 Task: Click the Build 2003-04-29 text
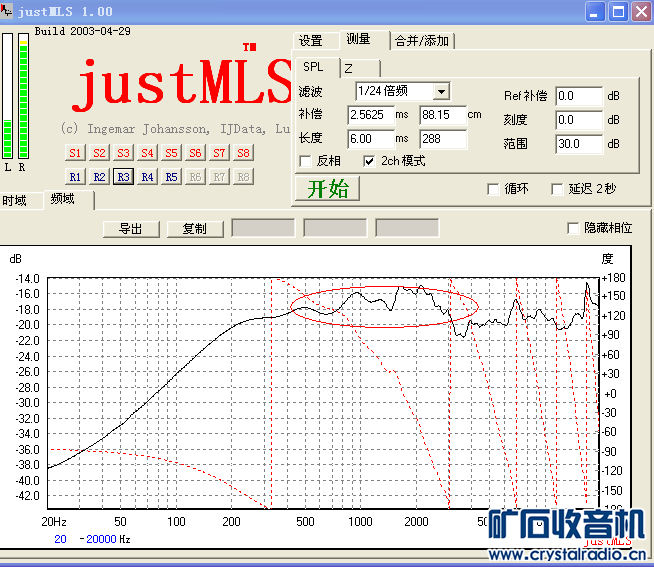click(x=83, y=31)
